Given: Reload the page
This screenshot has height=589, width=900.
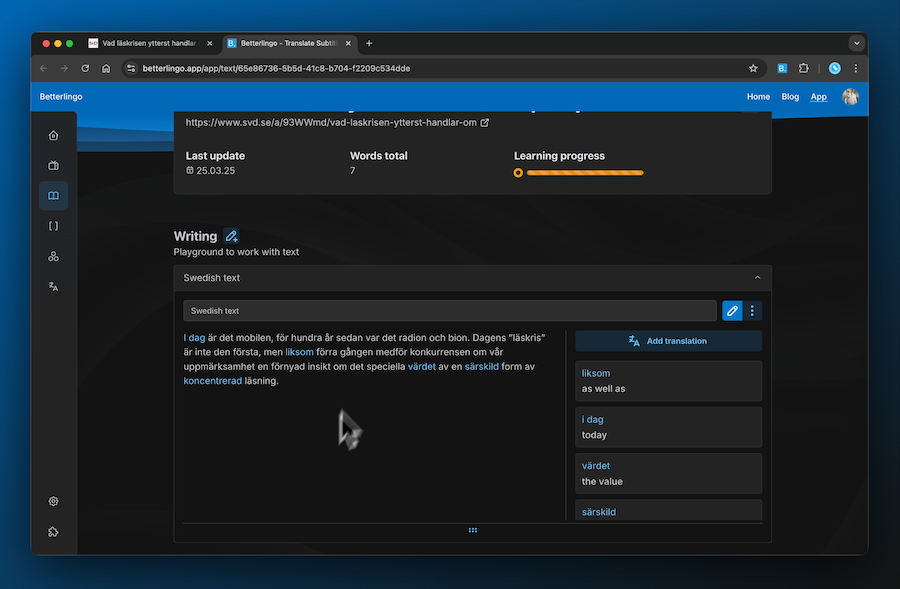Looking at the screenshot, I should click(85, 68).
